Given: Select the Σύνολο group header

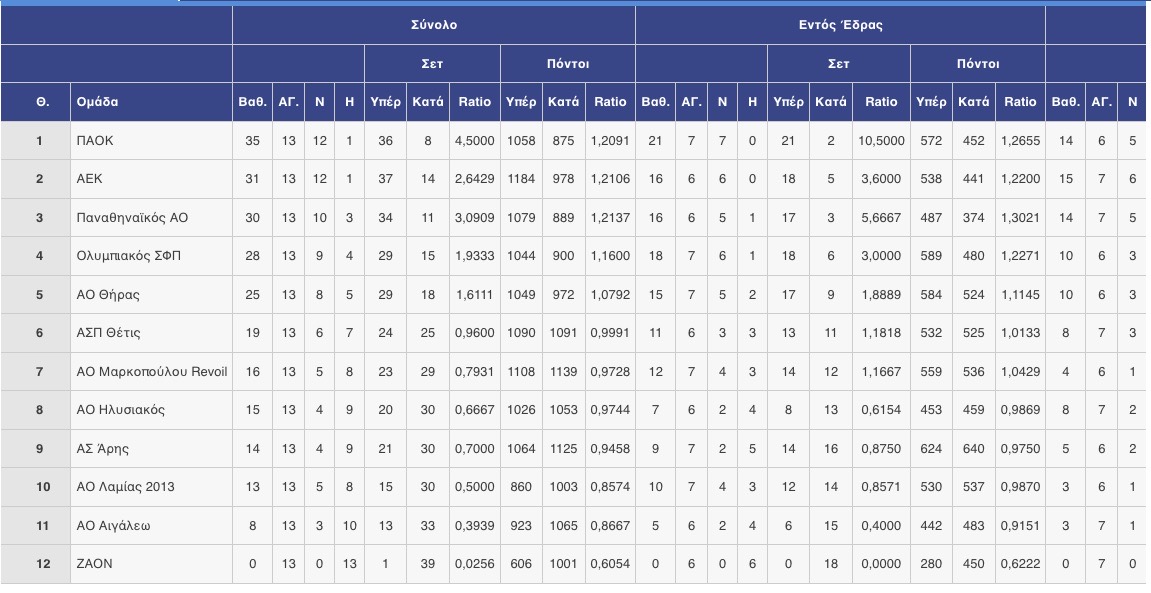Looking at the screenshot, I should tap(433, 25).
